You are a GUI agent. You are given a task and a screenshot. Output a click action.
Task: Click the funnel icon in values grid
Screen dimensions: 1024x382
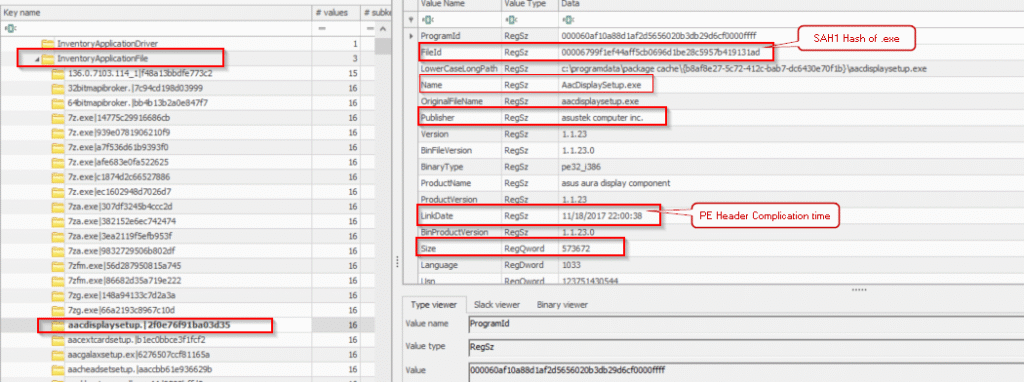[x=410, y=20]
